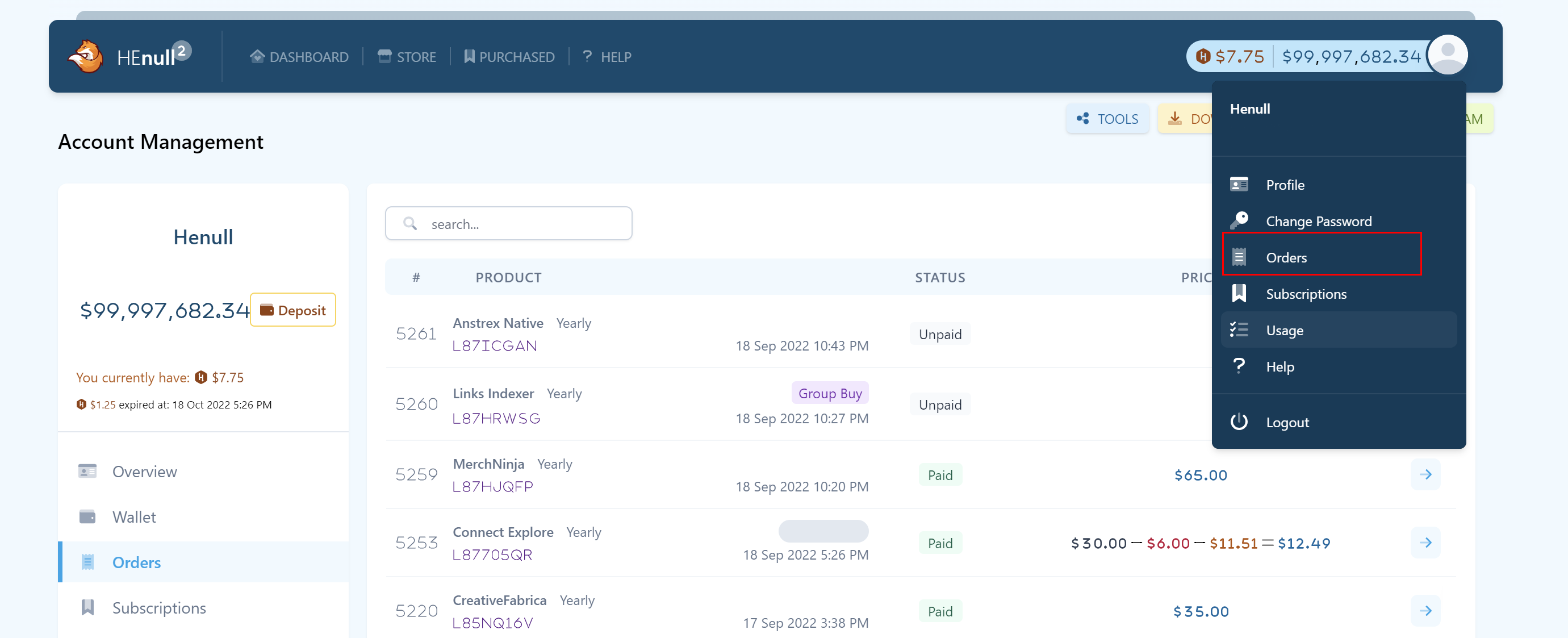The image size is (1568, 638).
Task: Open order code L85NQ16V
Action: coord(492,623)
